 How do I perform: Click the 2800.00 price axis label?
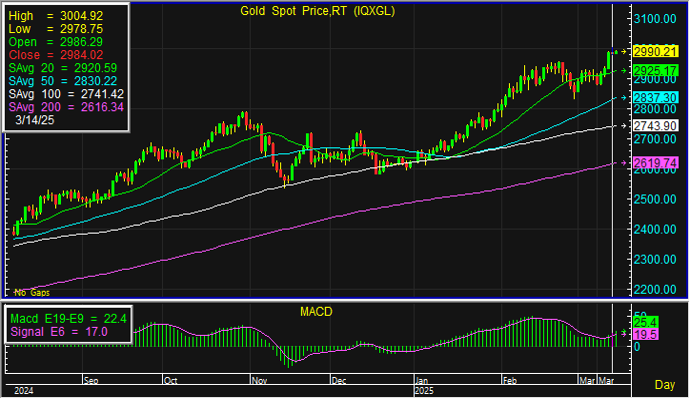pos(655,109)
